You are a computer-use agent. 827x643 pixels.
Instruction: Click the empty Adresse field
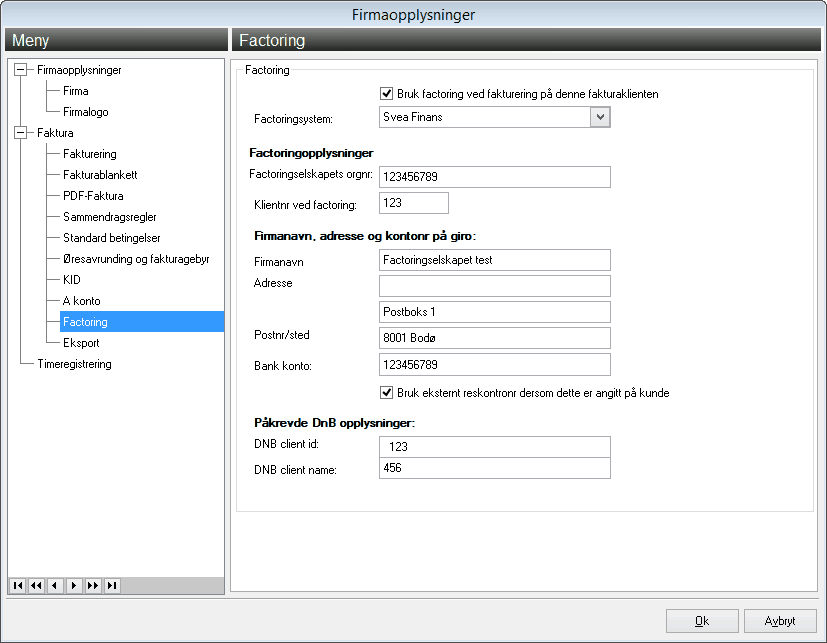tap(495, 286)
